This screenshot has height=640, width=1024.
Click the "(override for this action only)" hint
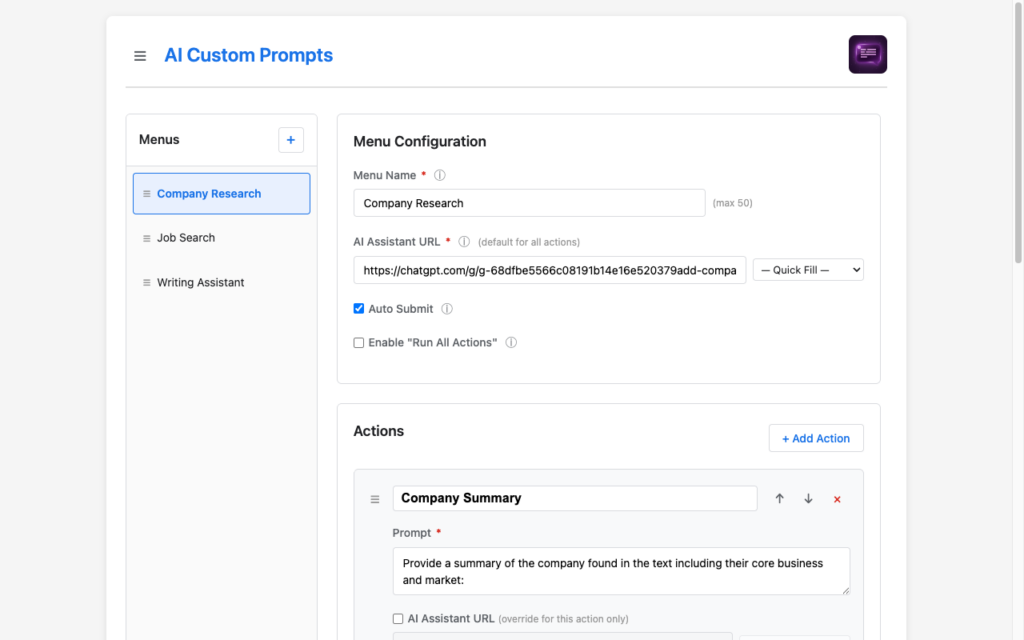[563, 619]
